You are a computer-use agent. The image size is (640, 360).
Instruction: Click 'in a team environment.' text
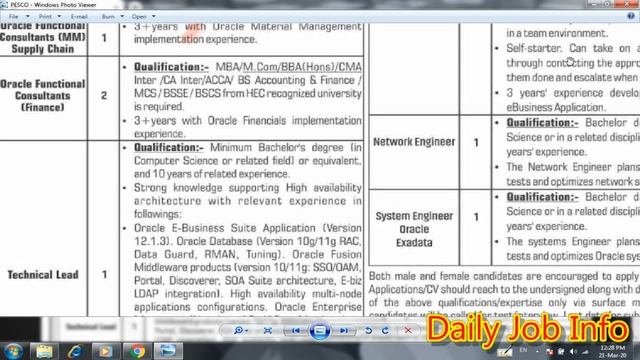coord(557,33)
